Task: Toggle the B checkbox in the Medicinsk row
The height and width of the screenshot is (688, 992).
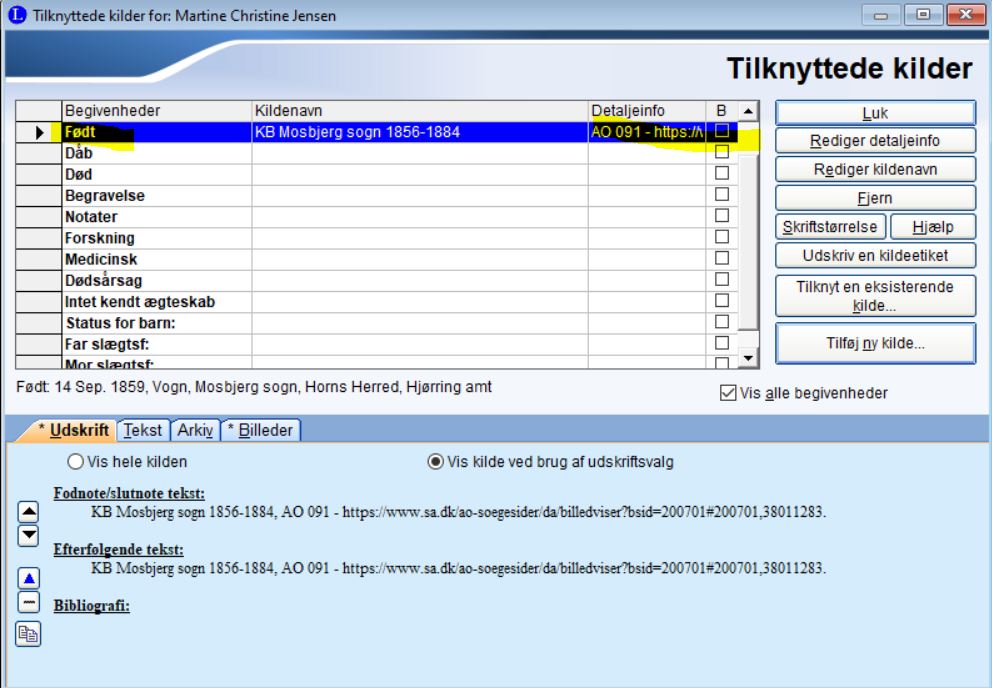Action: click(x=722, y=258)
